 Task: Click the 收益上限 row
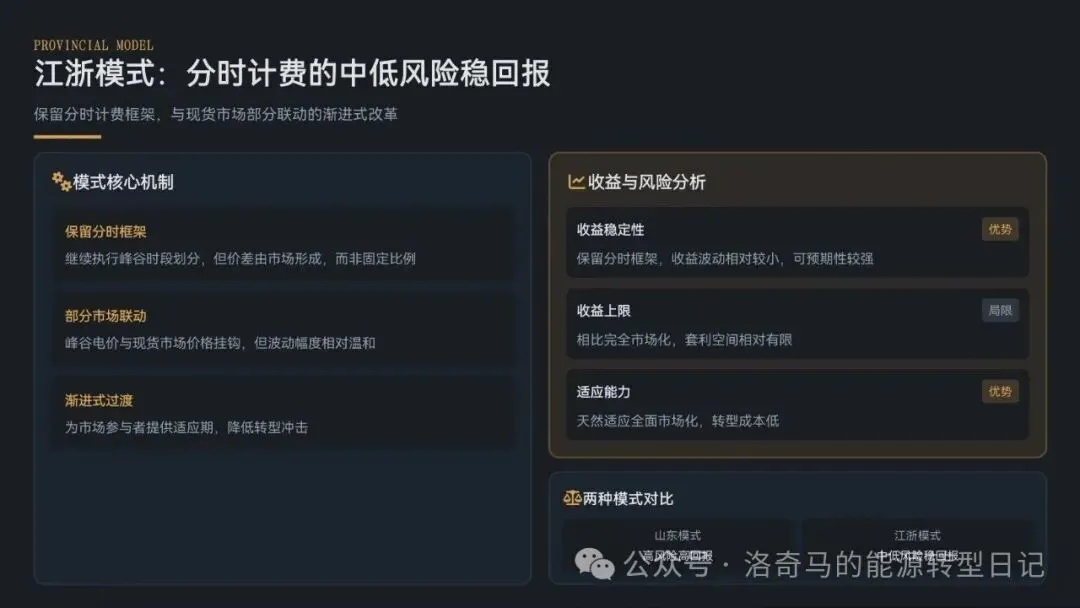[x=797, y=324]
